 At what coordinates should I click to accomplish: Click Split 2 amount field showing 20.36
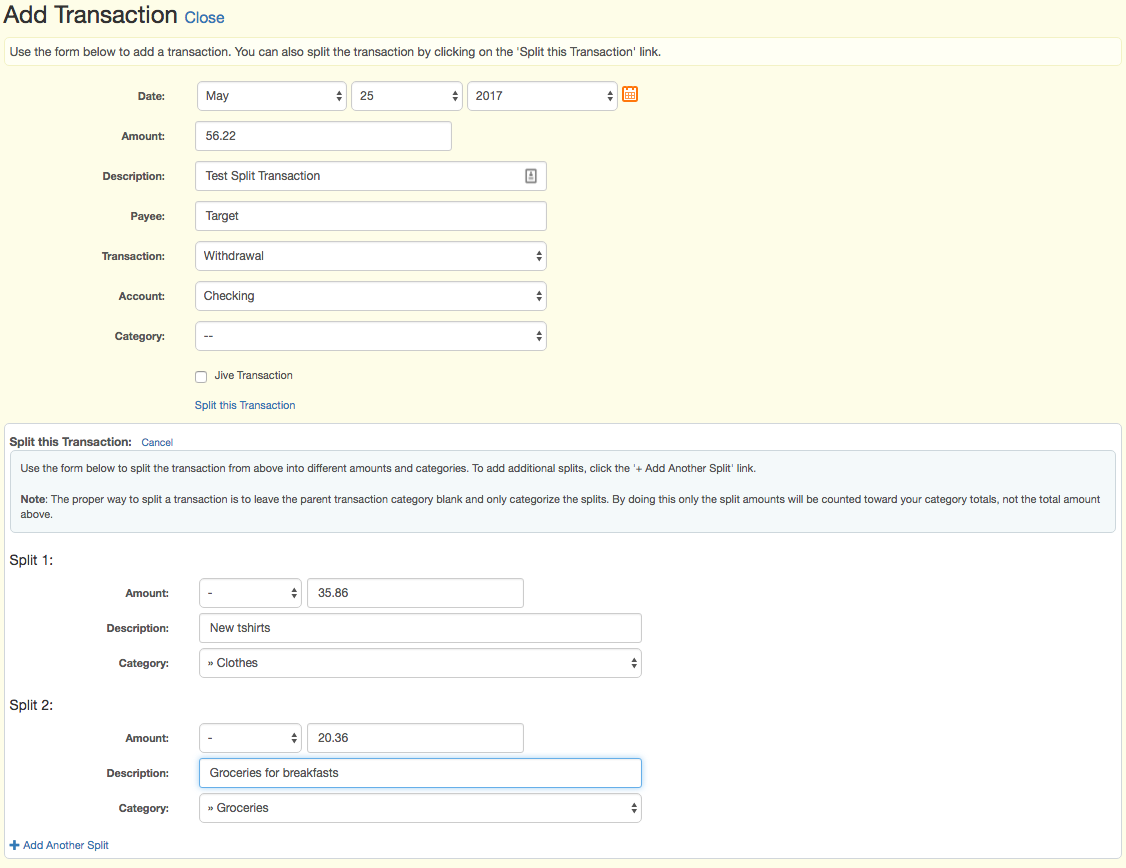coord(415,738)
